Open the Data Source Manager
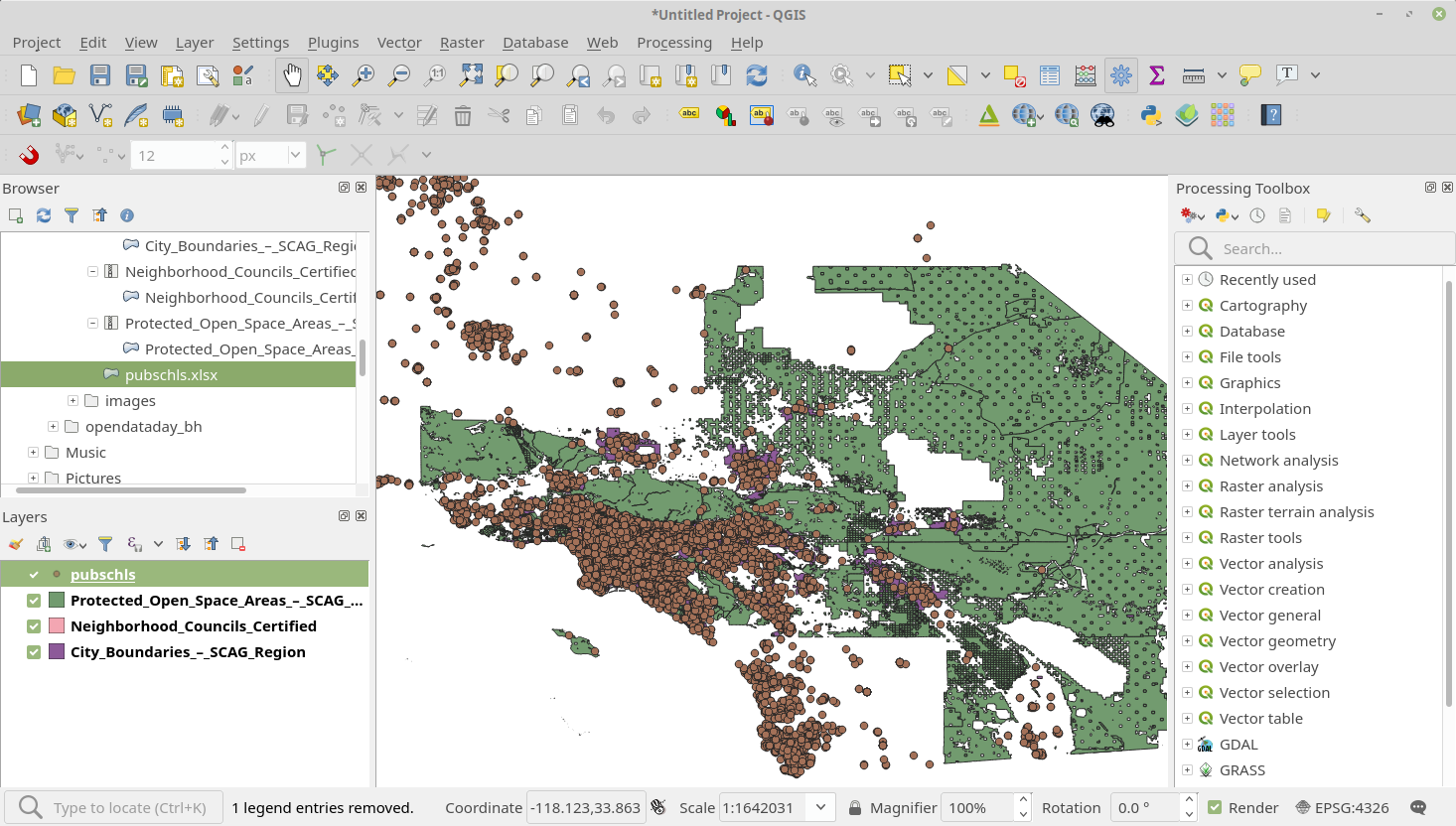 pos(29,115)
